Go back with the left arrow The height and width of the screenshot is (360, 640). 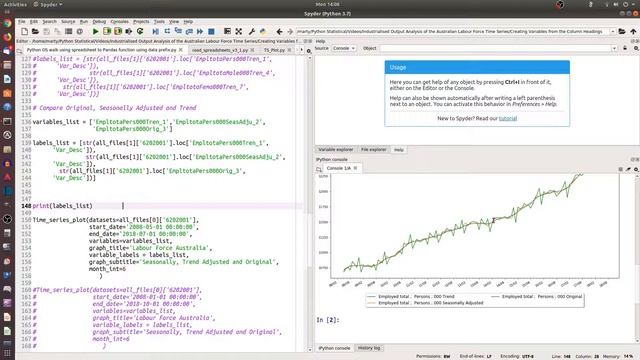(x=279, y=31)
